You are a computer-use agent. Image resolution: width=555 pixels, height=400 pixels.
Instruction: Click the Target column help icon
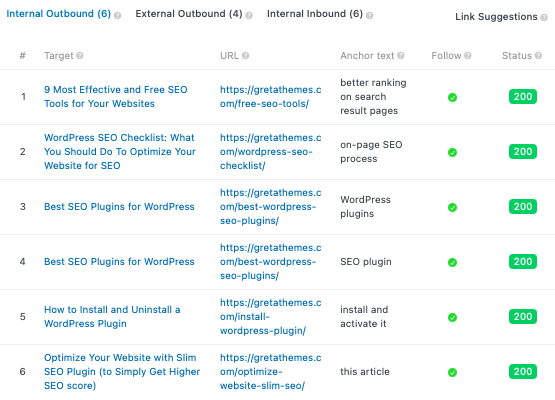(x=80, y=56)
